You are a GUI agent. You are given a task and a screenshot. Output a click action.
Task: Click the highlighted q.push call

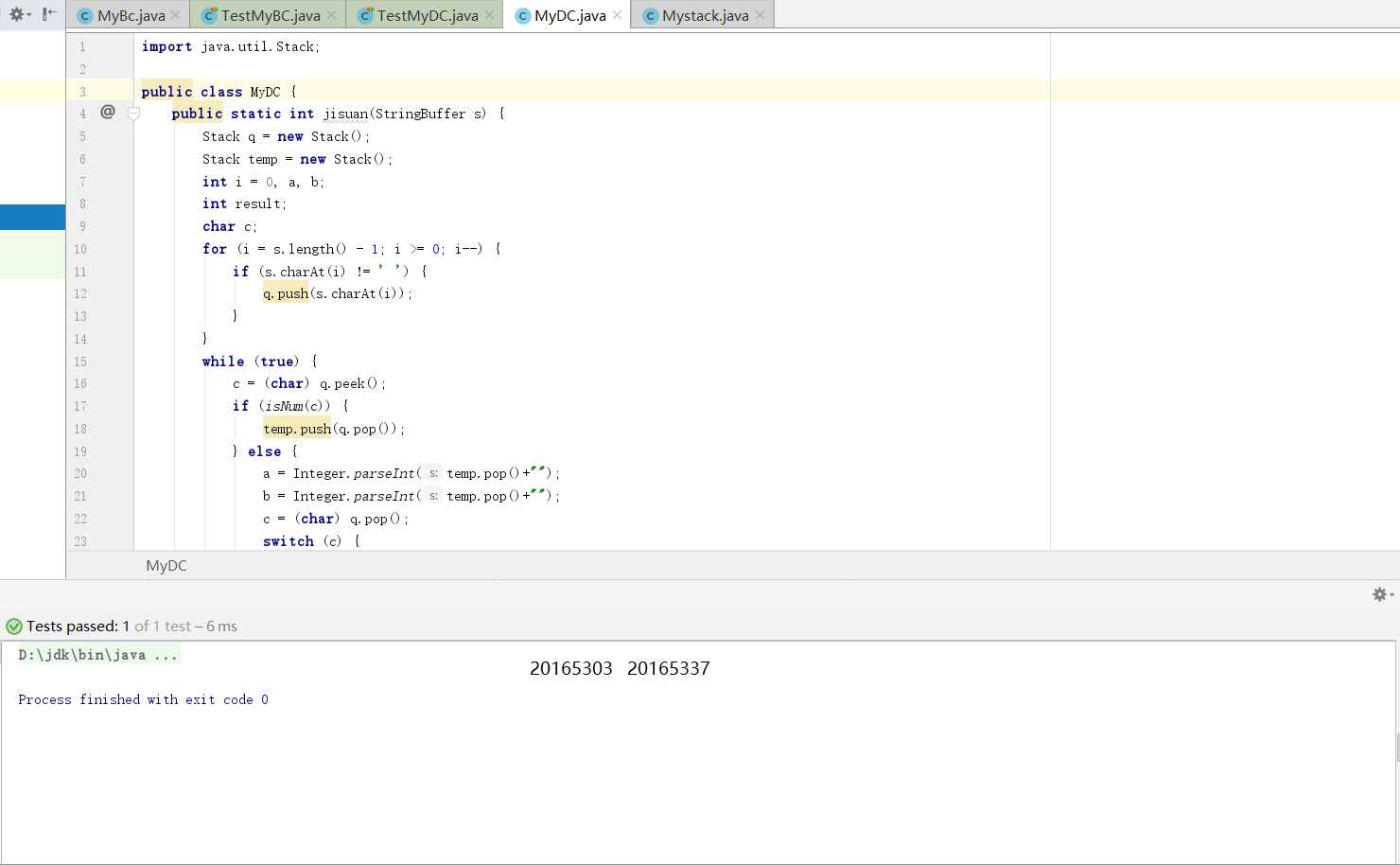286,293
